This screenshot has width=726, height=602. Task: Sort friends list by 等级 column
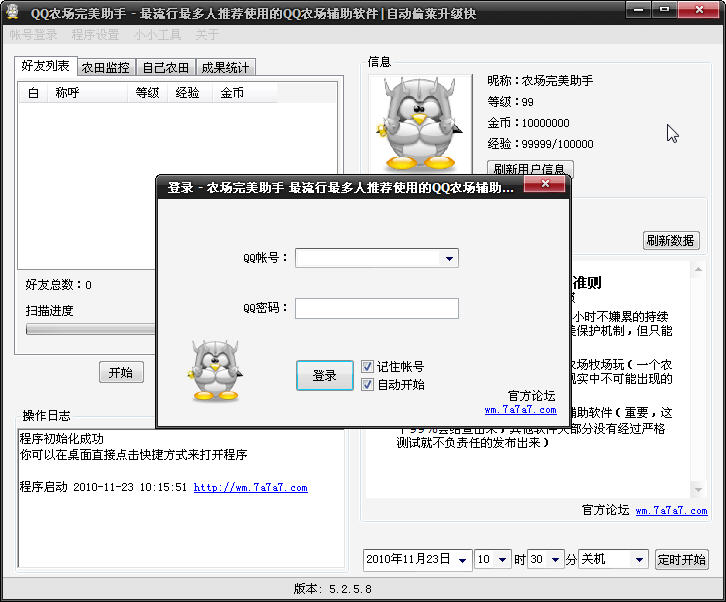pyautogui.click(x=147, y=93)
